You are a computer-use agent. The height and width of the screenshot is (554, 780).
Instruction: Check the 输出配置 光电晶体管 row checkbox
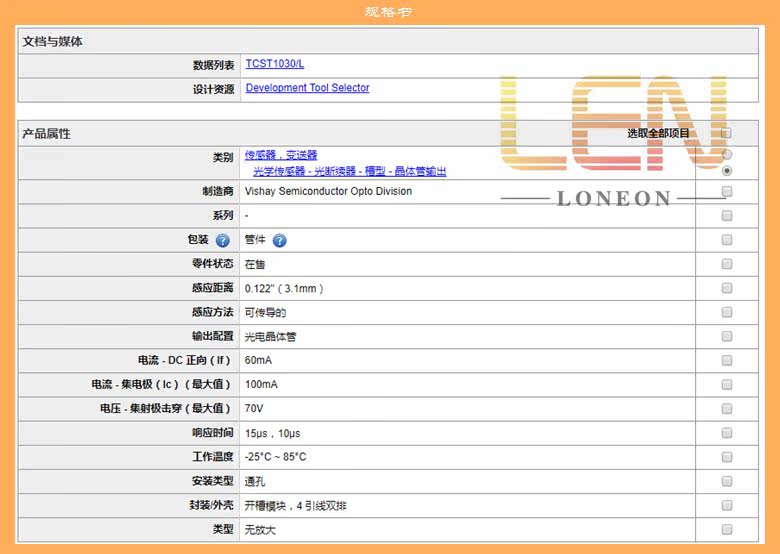(x=727, y=336)
